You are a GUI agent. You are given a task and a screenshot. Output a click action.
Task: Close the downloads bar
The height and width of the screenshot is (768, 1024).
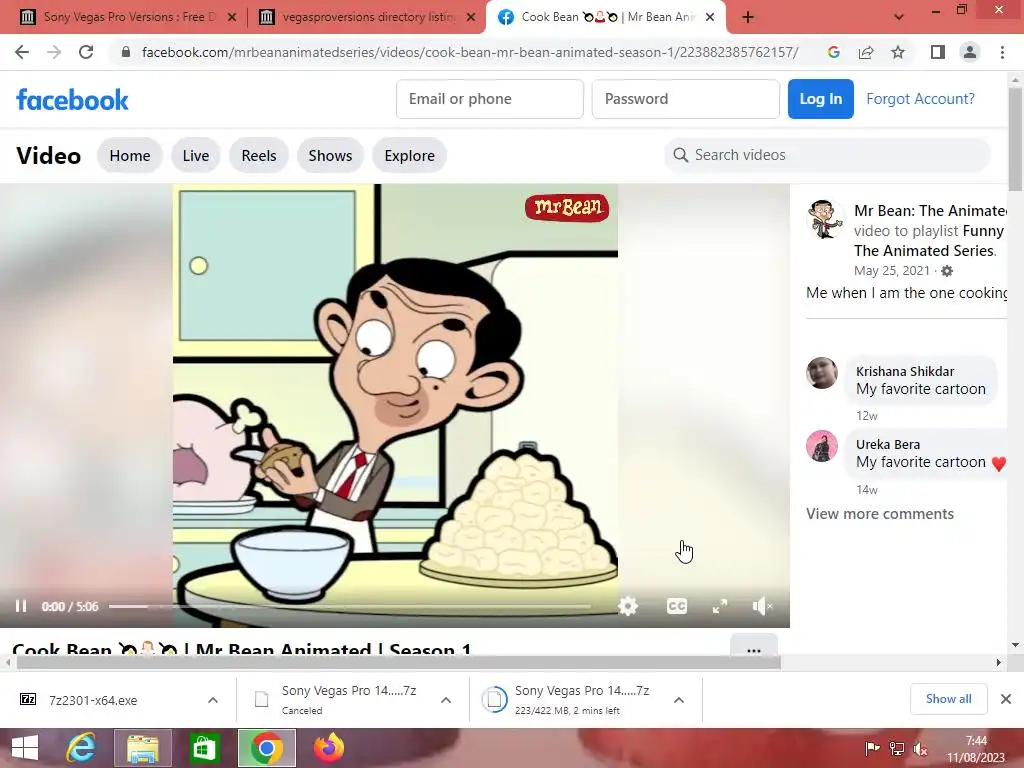click(x=1006, y=699)
